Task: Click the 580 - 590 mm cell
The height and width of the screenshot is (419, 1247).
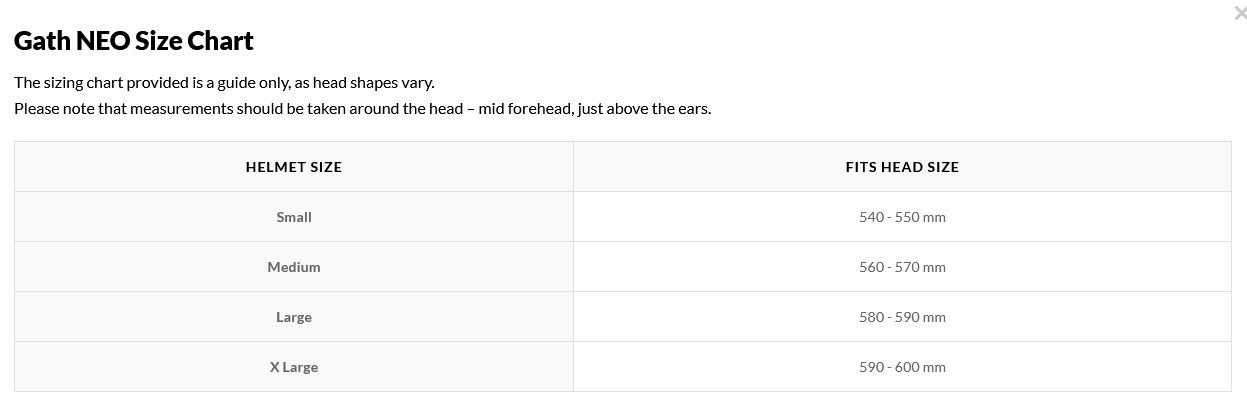Action: point(902,317)
